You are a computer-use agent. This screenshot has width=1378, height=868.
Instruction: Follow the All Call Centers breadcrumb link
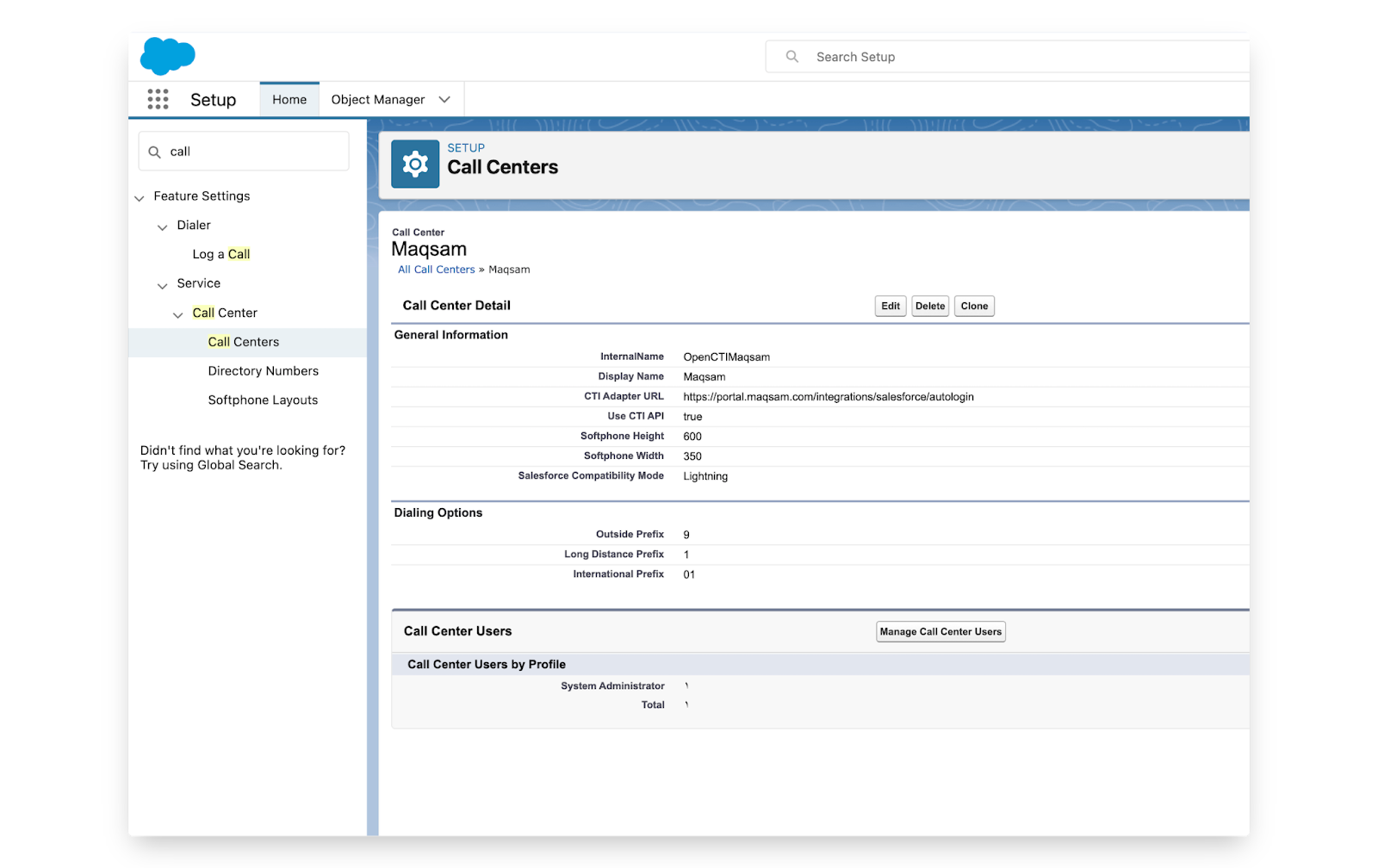[437, 270]
